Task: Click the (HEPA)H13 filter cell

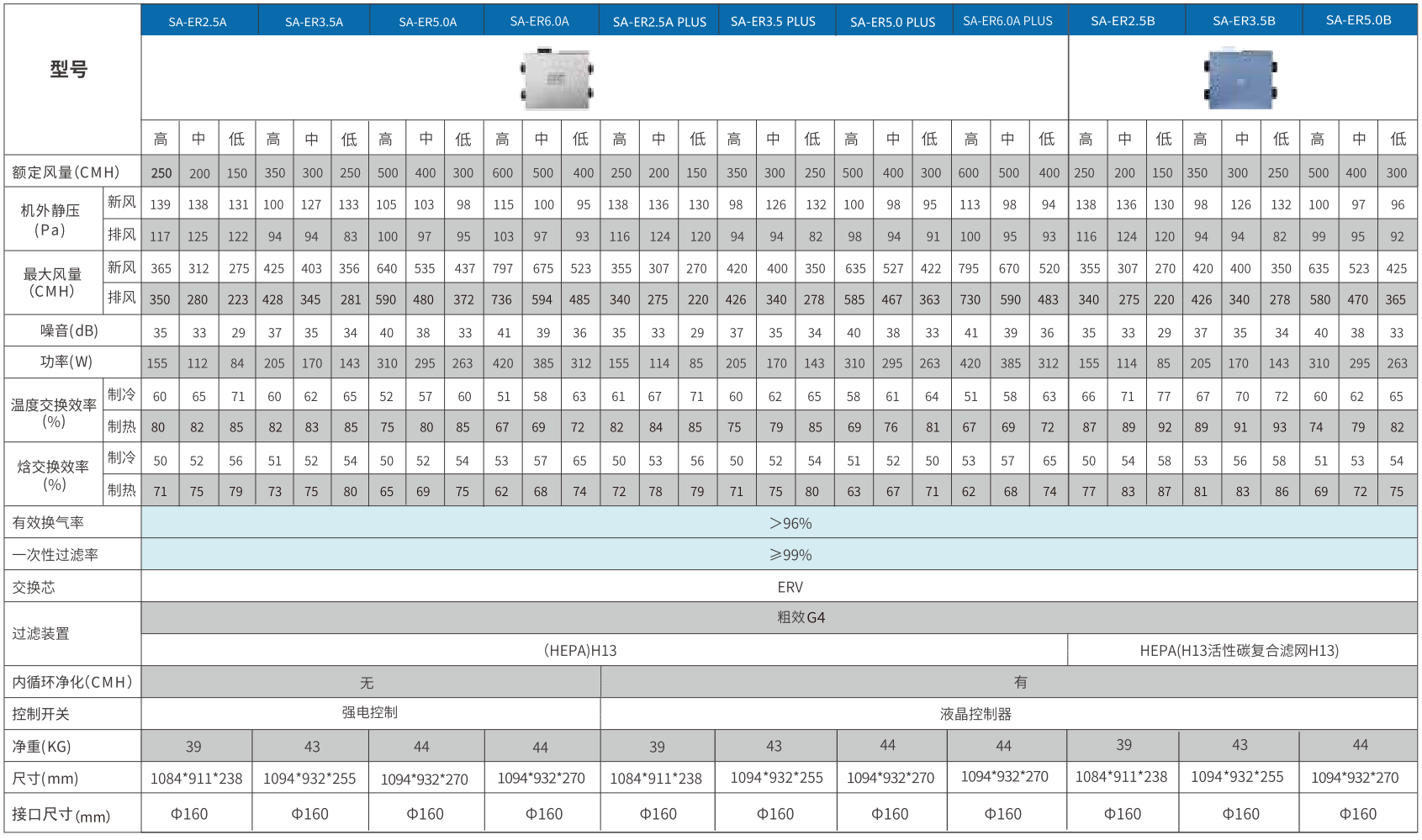Action: [605, 650]
